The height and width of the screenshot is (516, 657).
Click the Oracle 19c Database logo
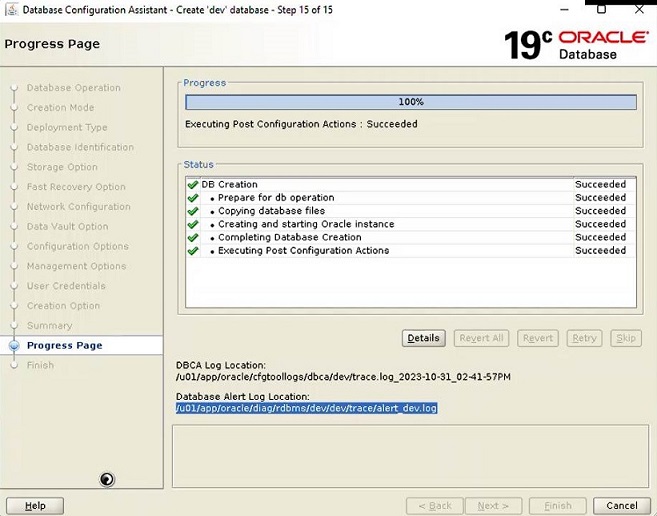coord(576,44)
